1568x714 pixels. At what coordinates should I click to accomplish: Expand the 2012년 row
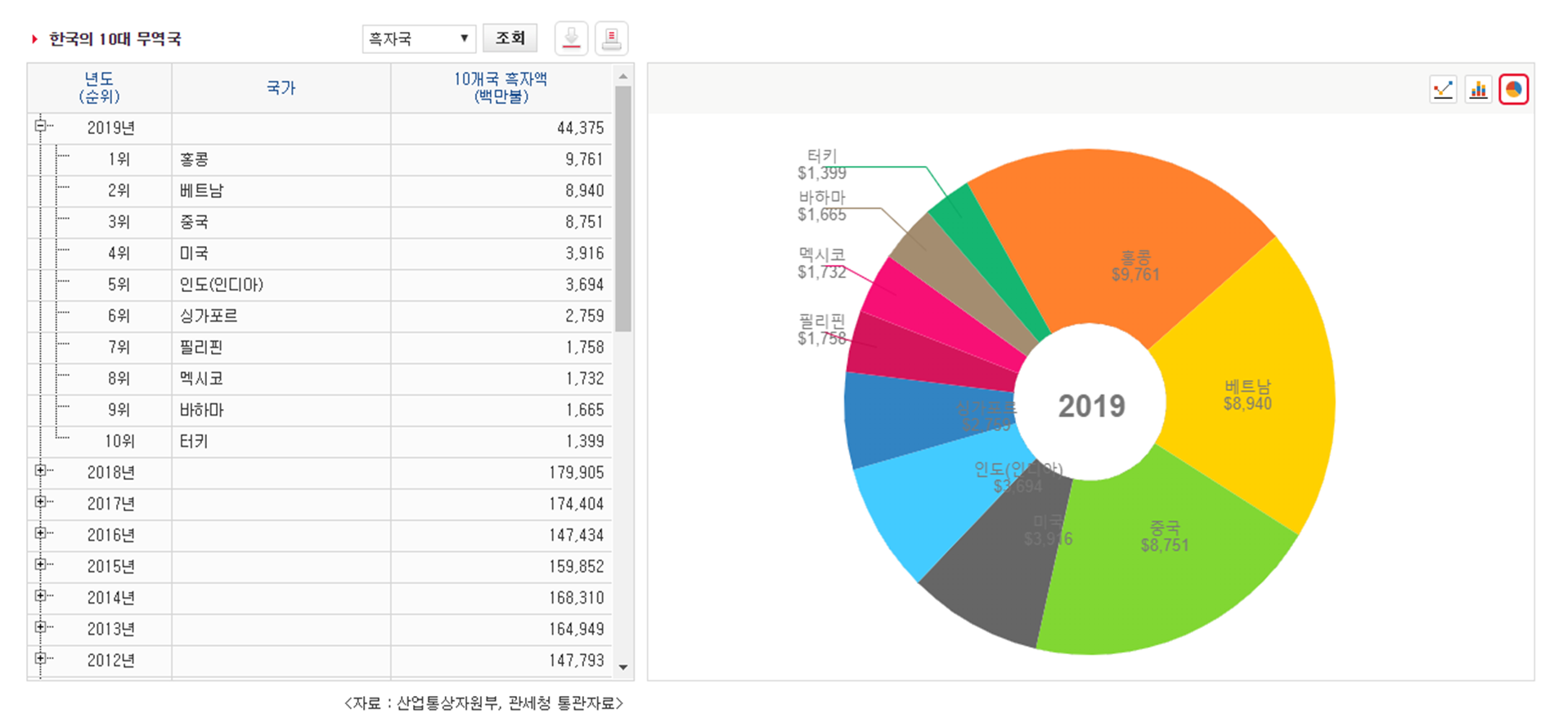(x=40, y=658)
